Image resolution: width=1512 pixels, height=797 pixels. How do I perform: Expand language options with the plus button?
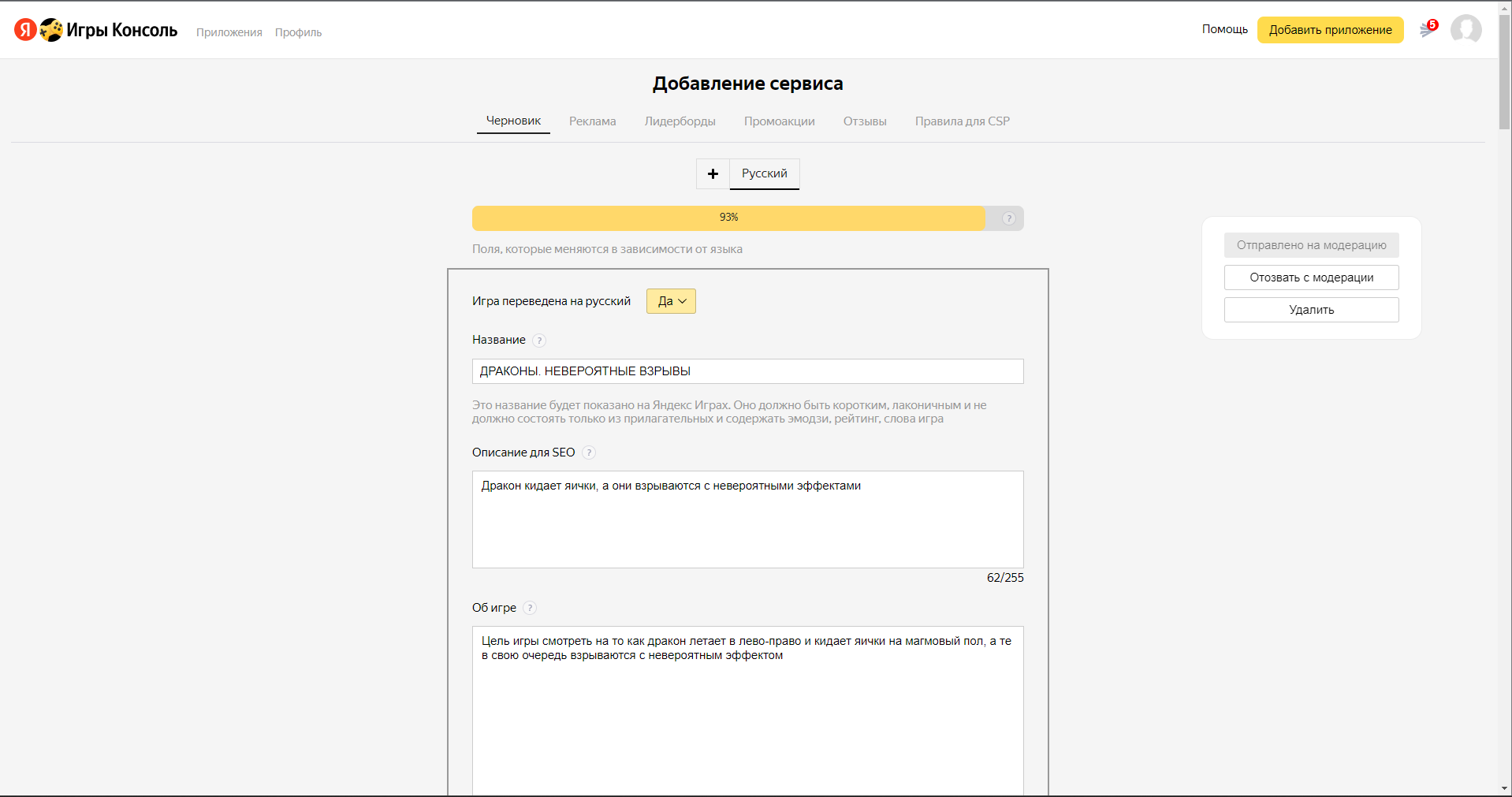click(x=713, y=173)
